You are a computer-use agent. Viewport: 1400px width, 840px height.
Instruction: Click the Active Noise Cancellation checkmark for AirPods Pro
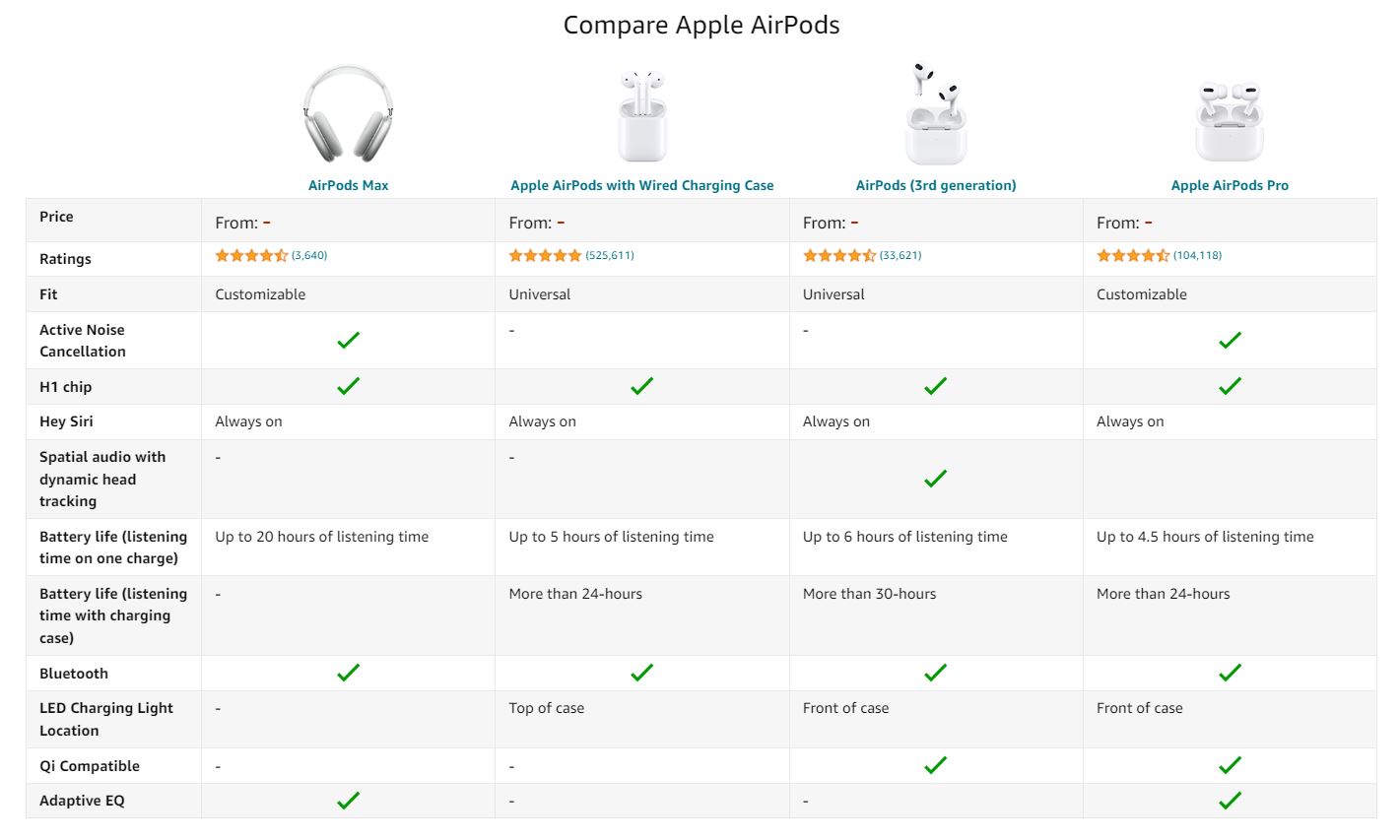1229,341
